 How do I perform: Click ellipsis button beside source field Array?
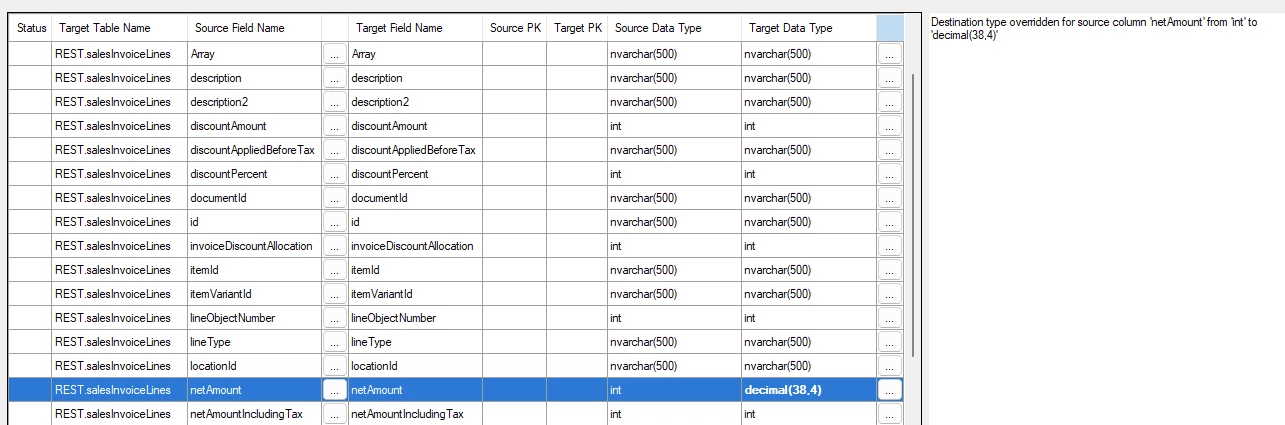(x=334, y=54)
